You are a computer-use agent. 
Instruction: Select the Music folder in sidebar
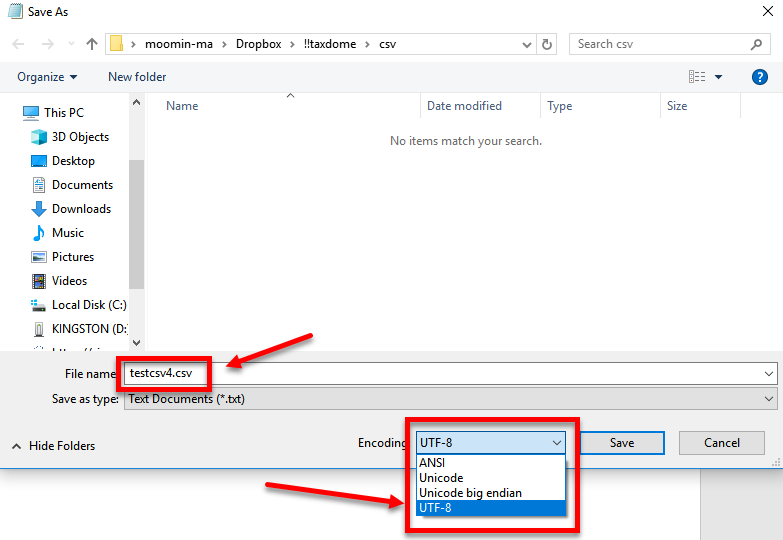(x=68, y=233)
